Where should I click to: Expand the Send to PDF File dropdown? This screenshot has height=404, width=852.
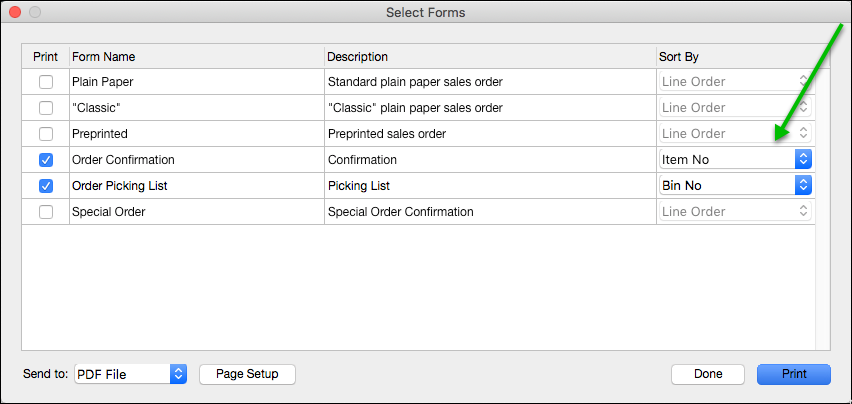click(x=131, y=374)
